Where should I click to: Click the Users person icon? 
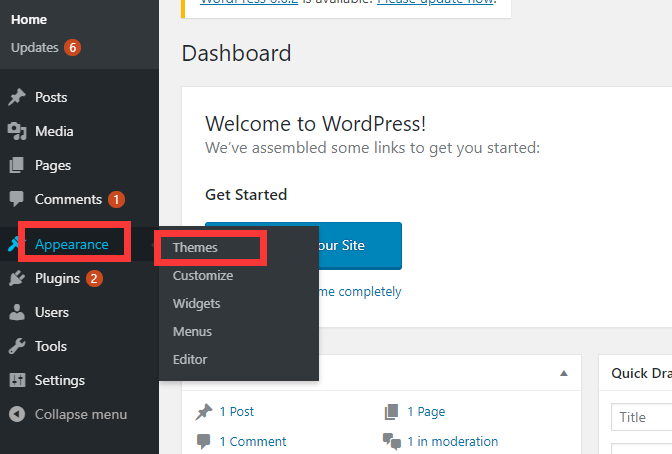(17, 312)
